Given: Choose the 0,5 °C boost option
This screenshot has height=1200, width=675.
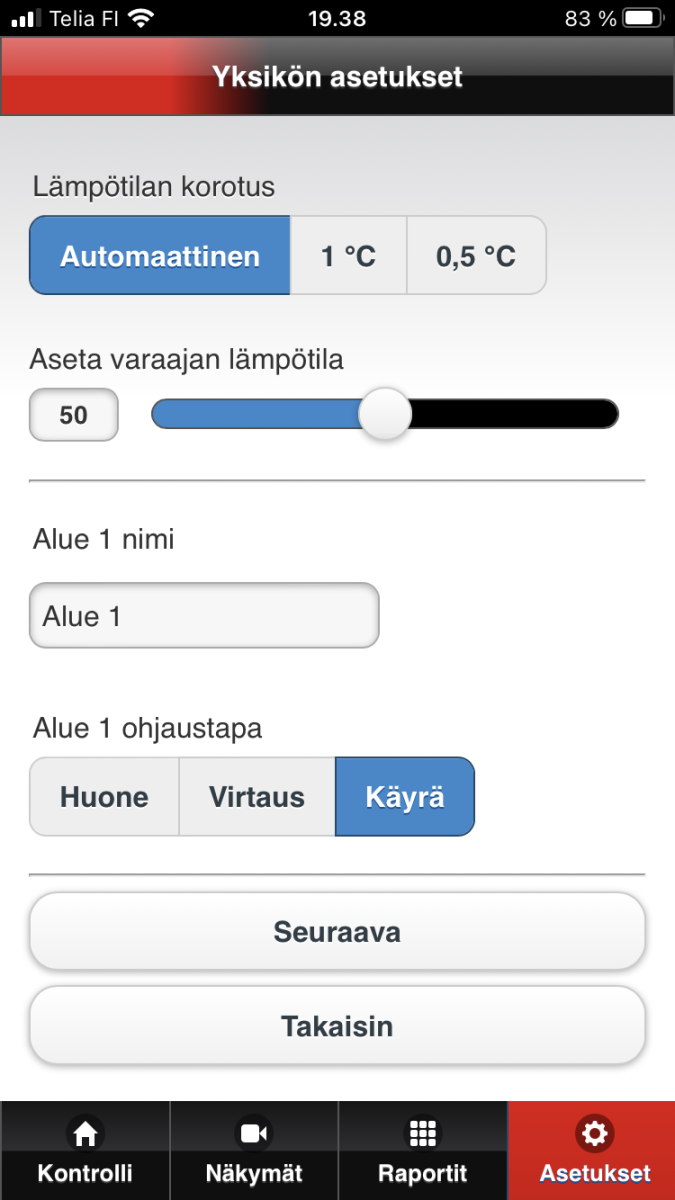Looking at the screenshot, I should (476, 256).
